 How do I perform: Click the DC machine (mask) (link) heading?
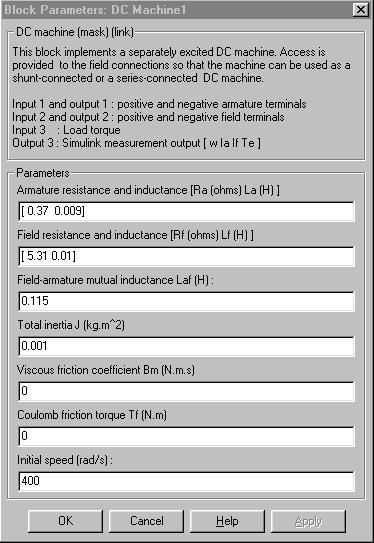[75, 32]
